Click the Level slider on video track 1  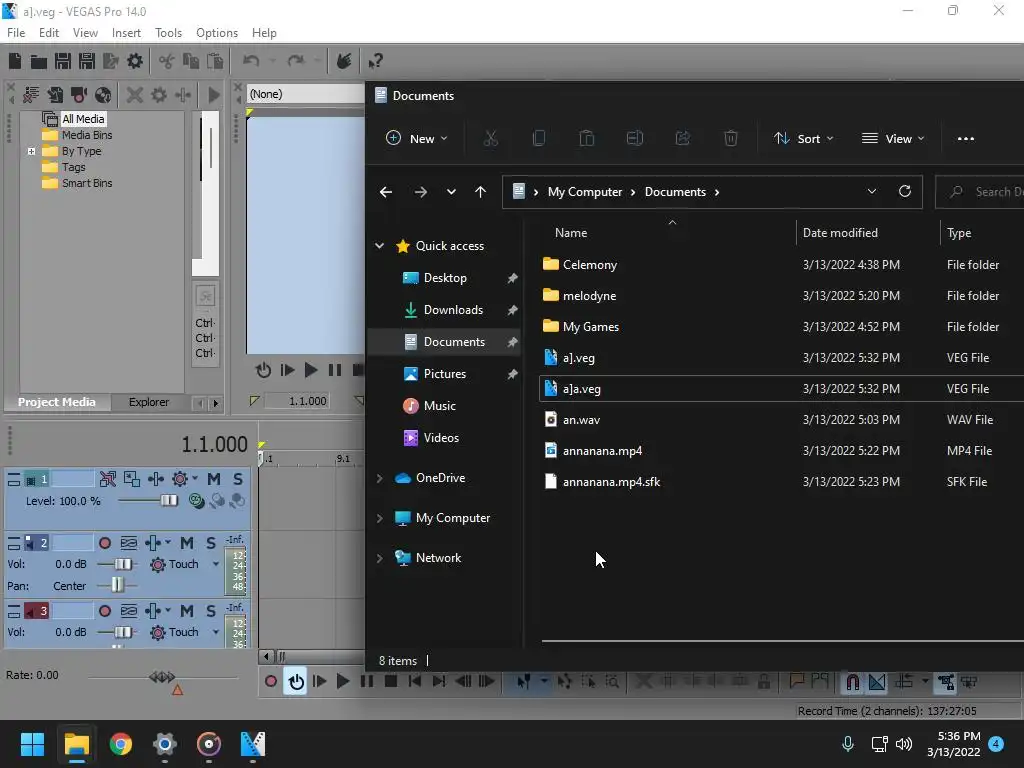tap(169, 501)
